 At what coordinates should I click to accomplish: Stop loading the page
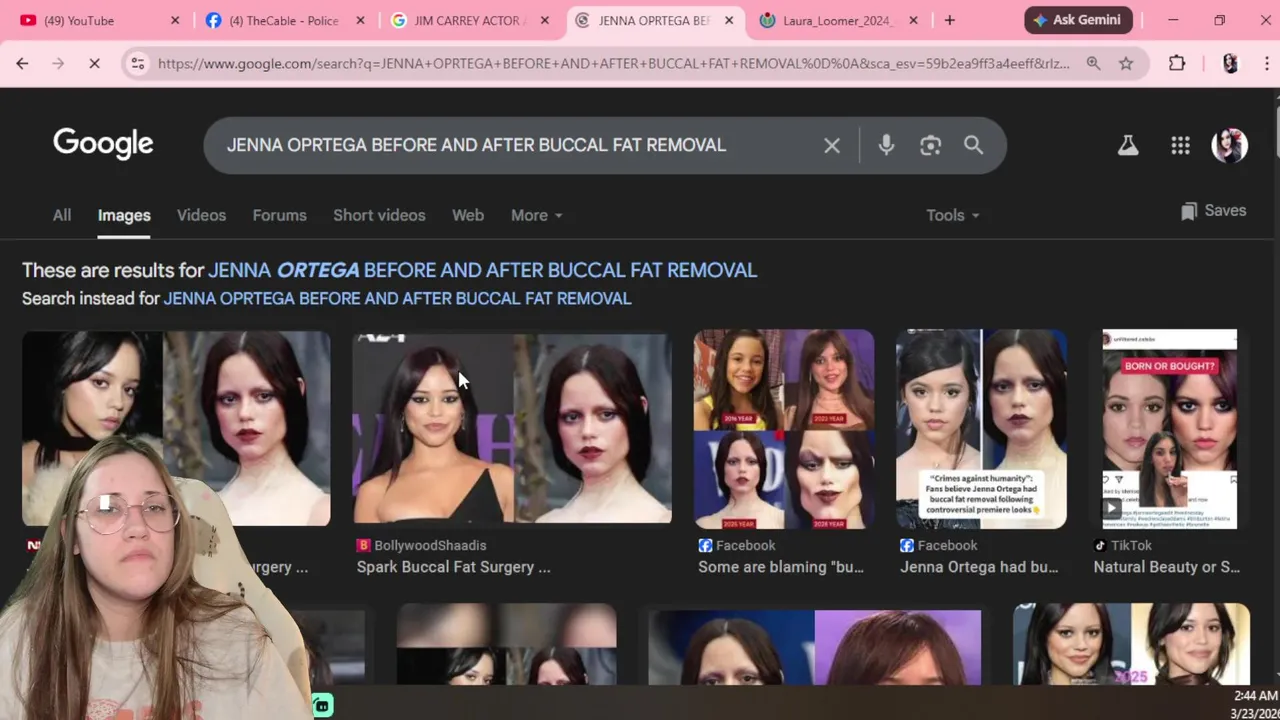(94, 63)
